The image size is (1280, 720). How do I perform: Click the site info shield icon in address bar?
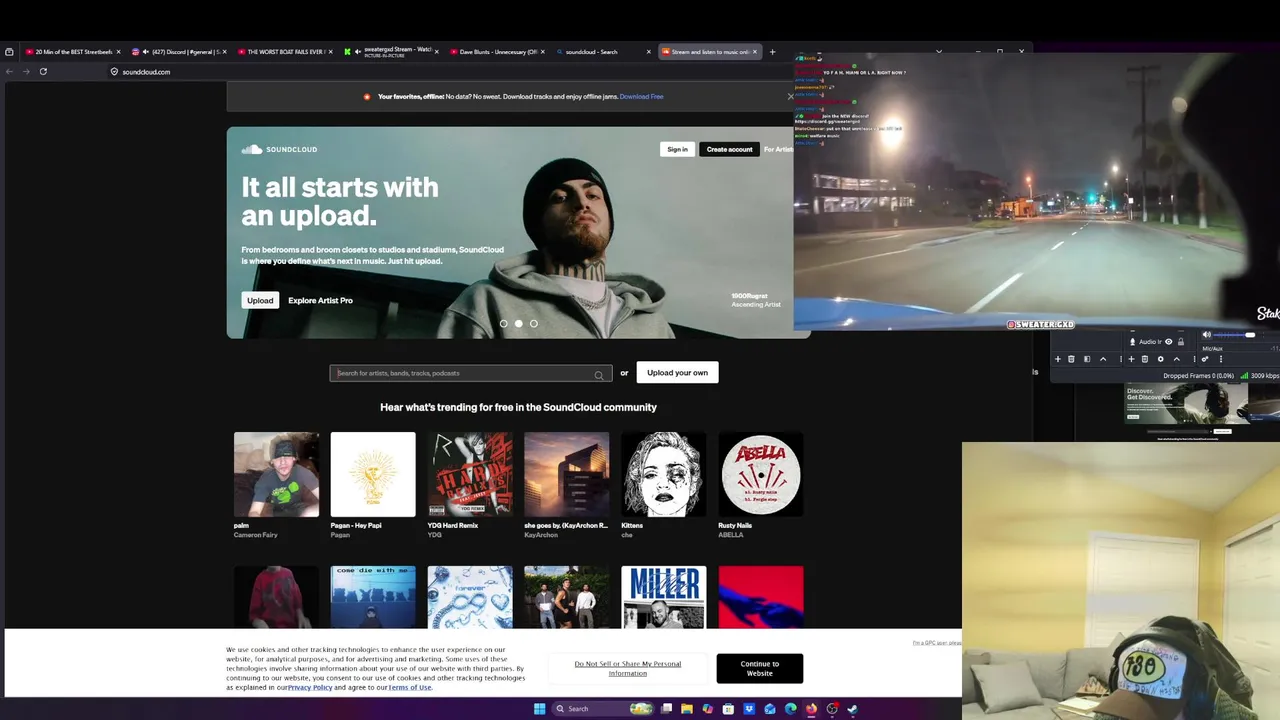click(x=114, y=72)
